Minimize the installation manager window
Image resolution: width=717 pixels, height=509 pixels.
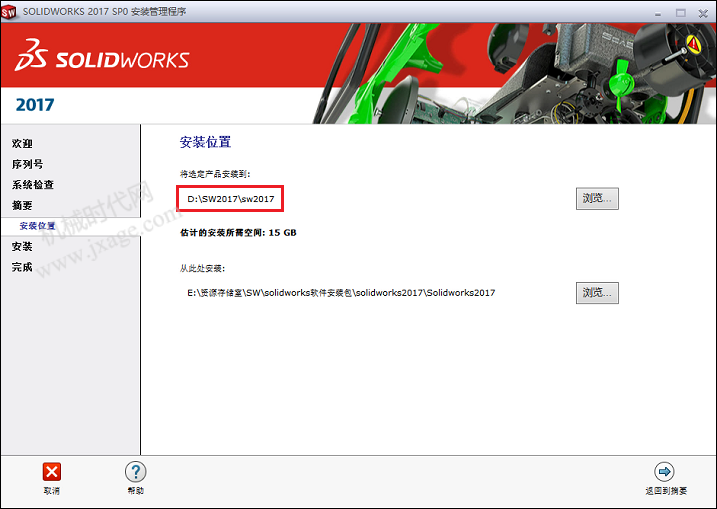658,13
